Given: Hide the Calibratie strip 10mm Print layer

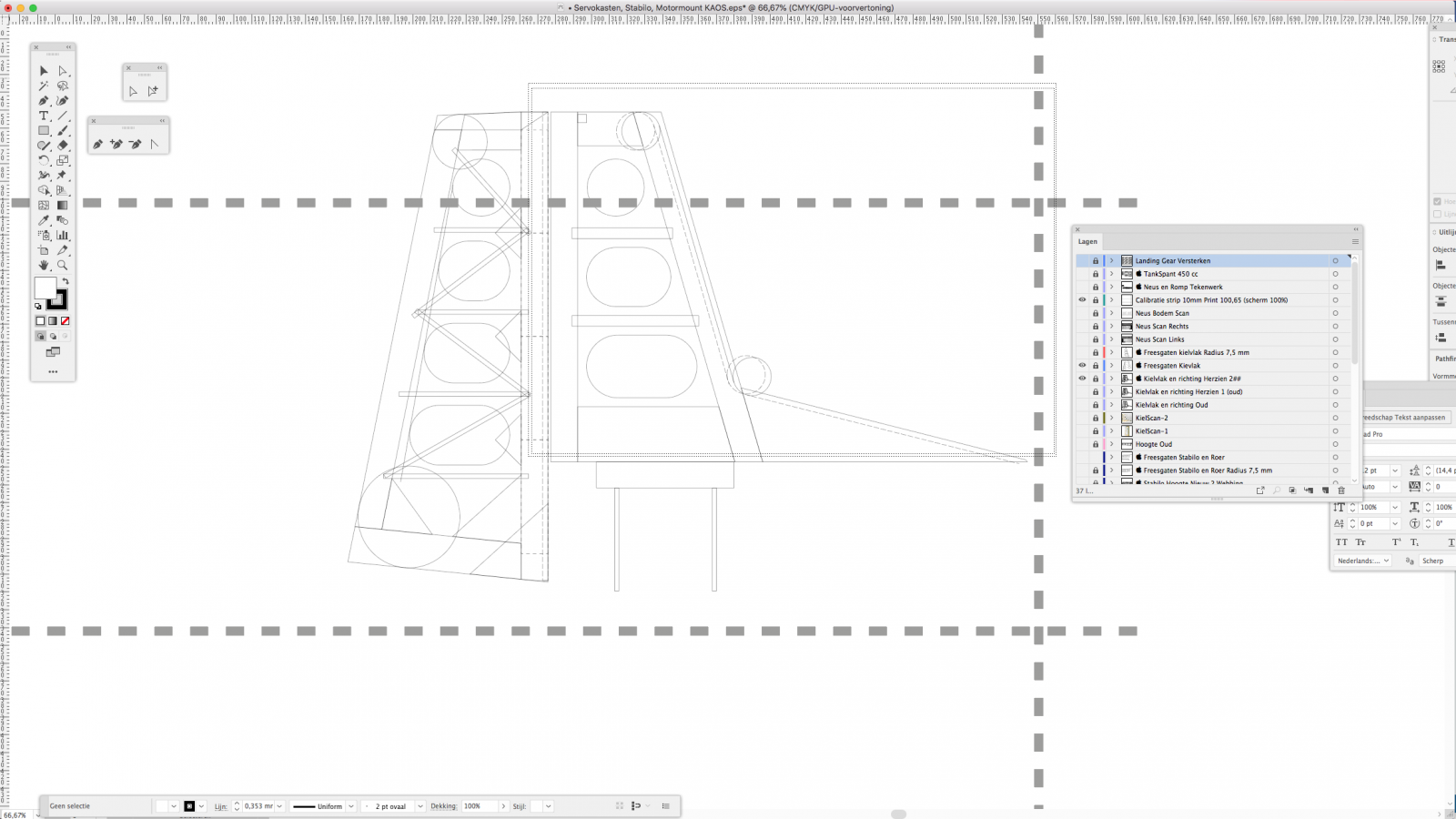Looking at the screenshot, I should tap(1082, 300).
